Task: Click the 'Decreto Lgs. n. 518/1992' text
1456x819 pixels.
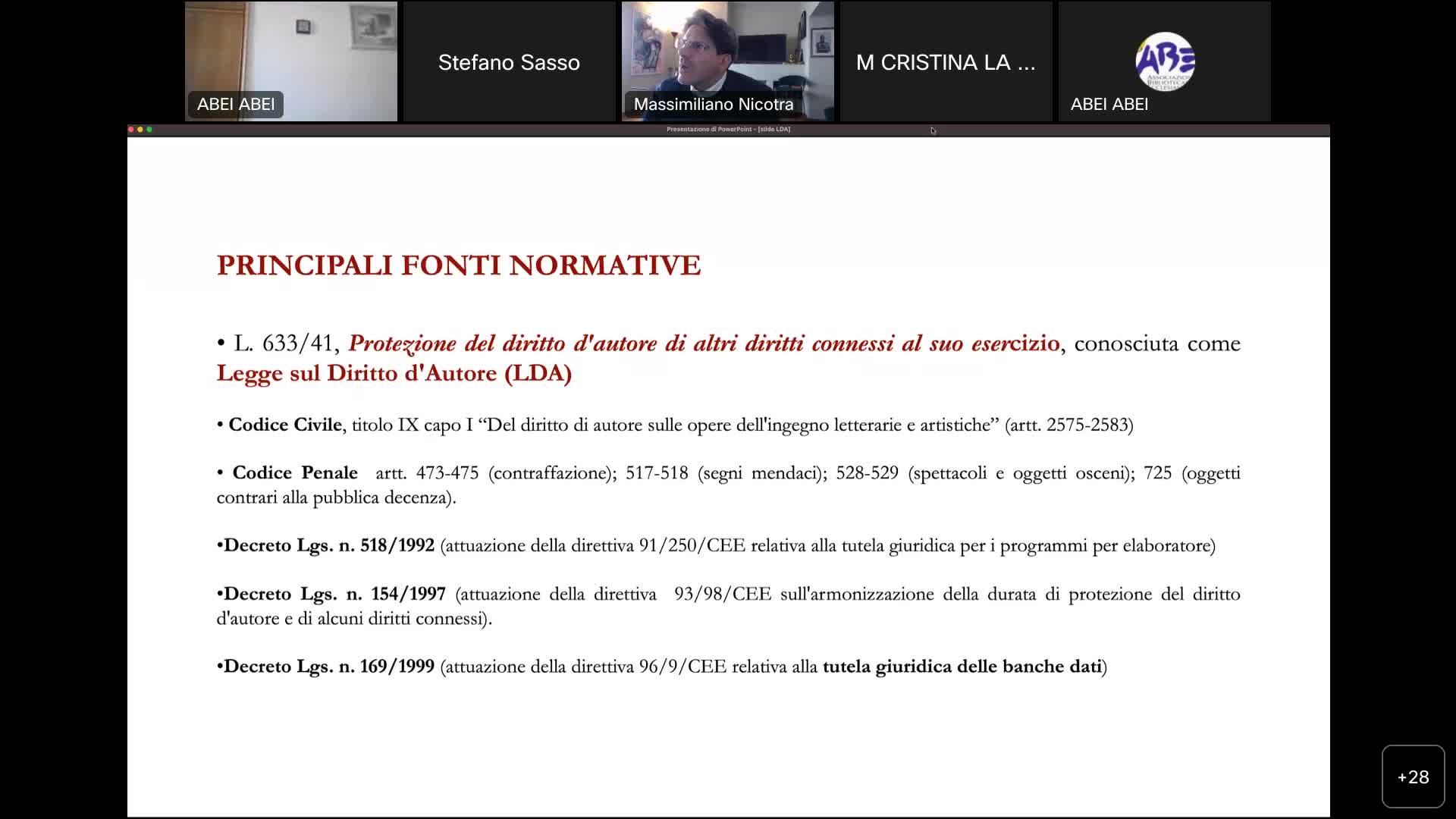Action: [328, 545]
